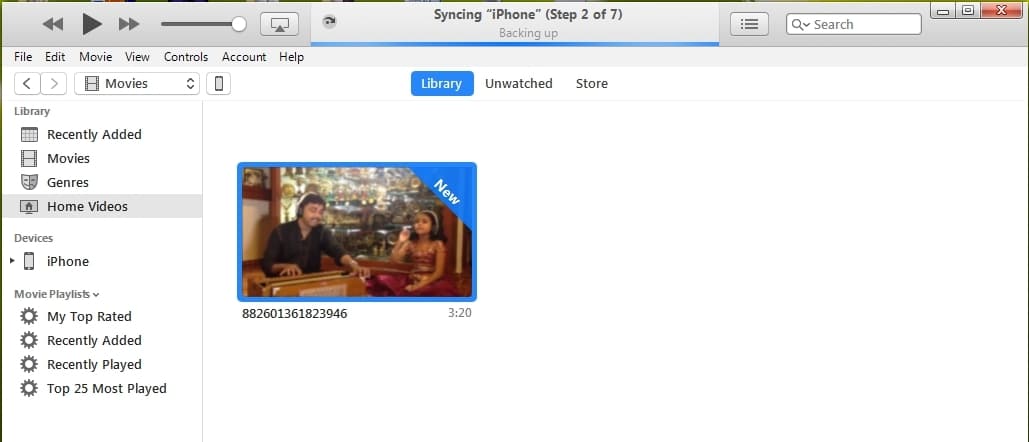Select Genres in the sidebar

point(102,182)
